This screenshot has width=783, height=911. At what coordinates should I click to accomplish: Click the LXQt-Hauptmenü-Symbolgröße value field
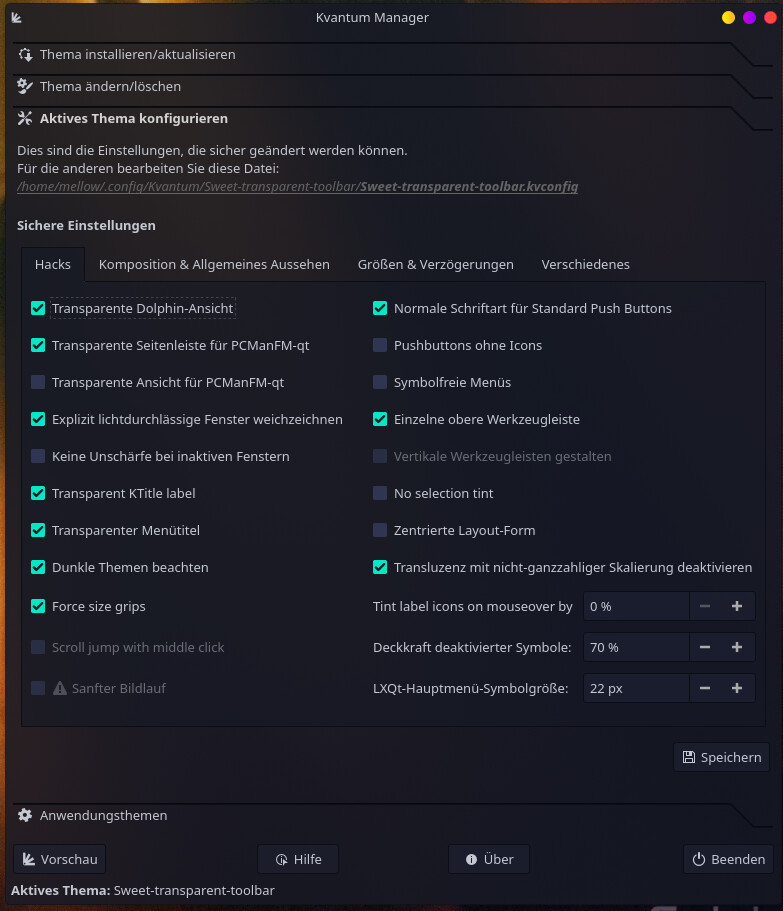coord(636,688)
